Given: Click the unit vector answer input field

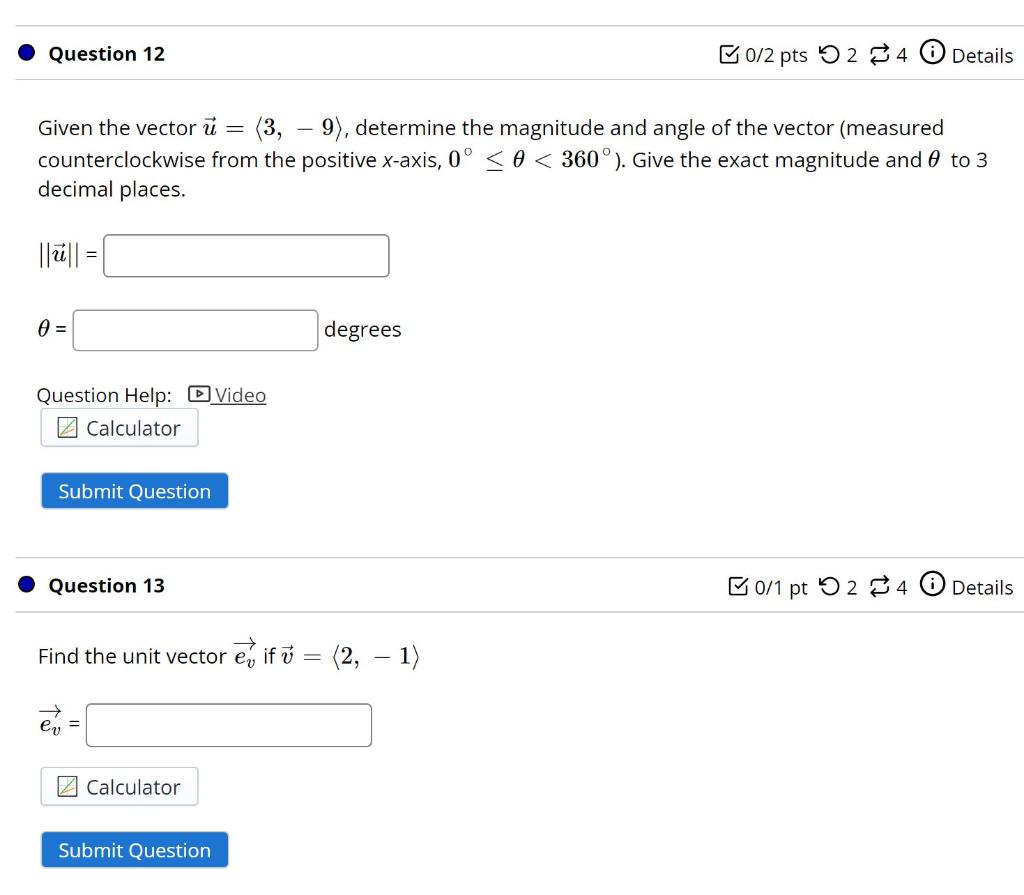Looking at the screenshot, I should pyautogui.click(x=228, y=724).
